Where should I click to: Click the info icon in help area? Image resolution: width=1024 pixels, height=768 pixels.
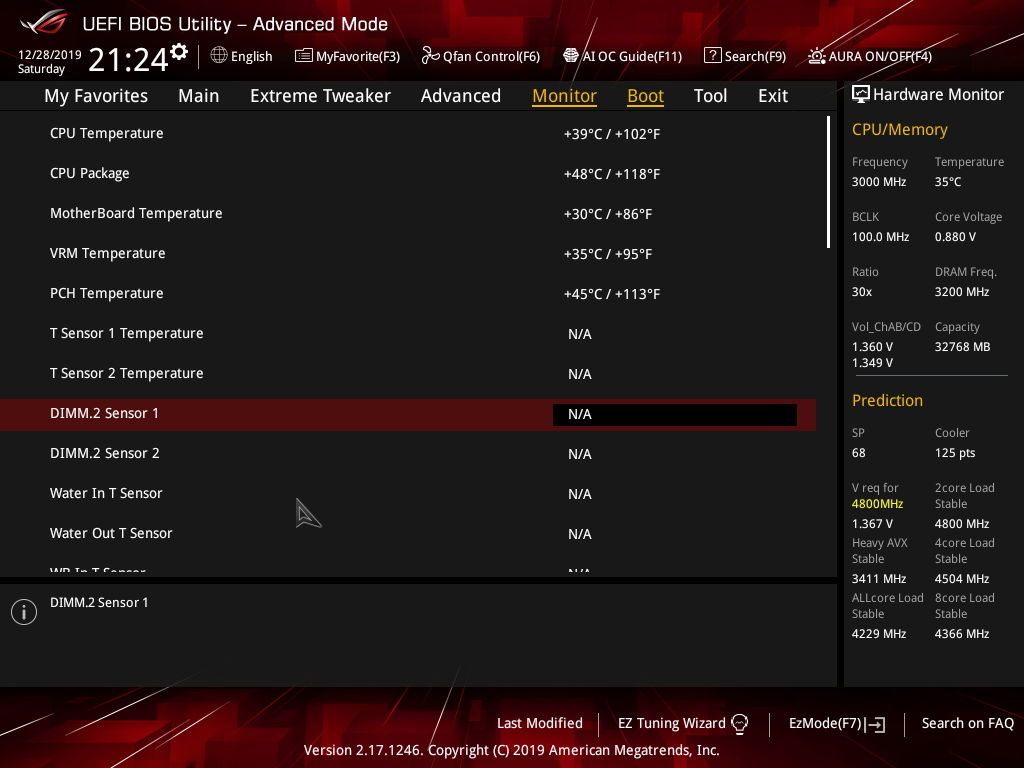24,612
